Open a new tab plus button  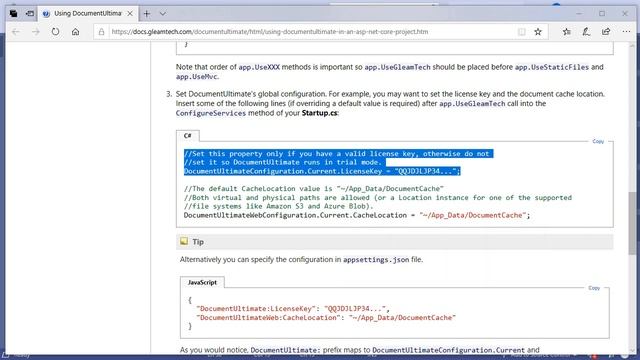coord(147,14)
